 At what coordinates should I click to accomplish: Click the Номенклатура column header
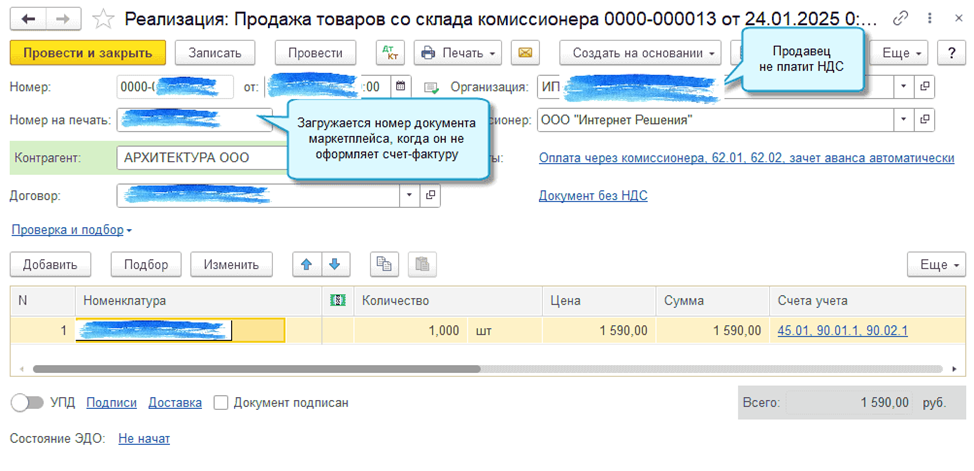click(x=199, y=301)
